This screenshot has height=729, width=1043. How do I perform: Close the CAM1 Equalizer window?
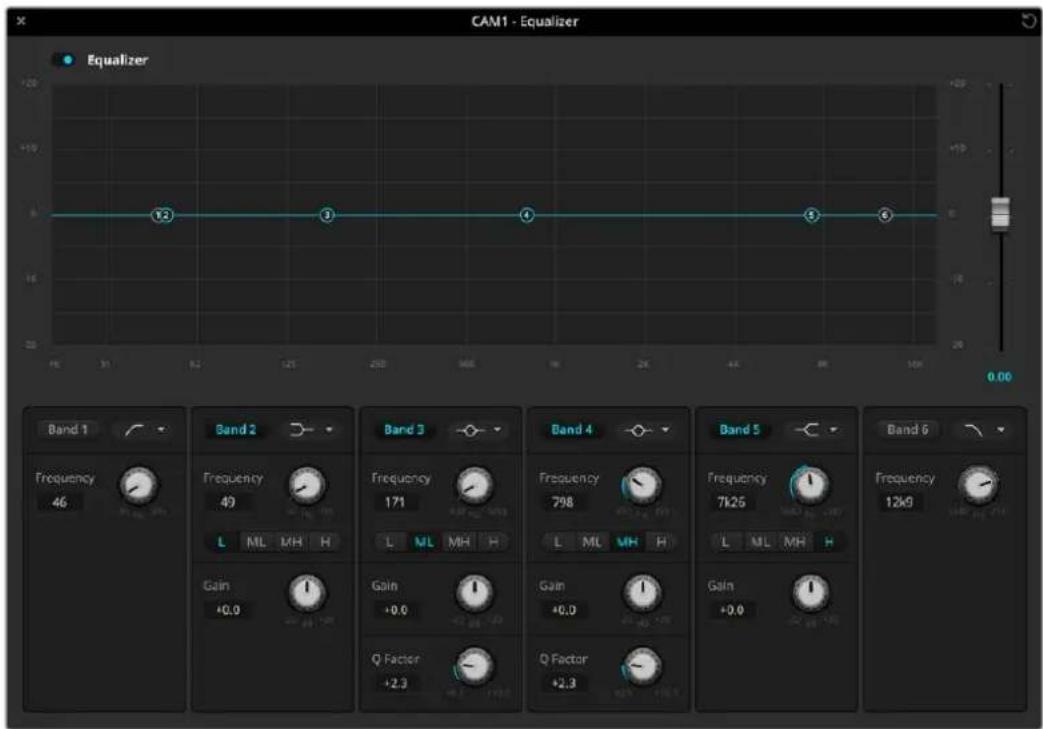click(x=21, y=21)
